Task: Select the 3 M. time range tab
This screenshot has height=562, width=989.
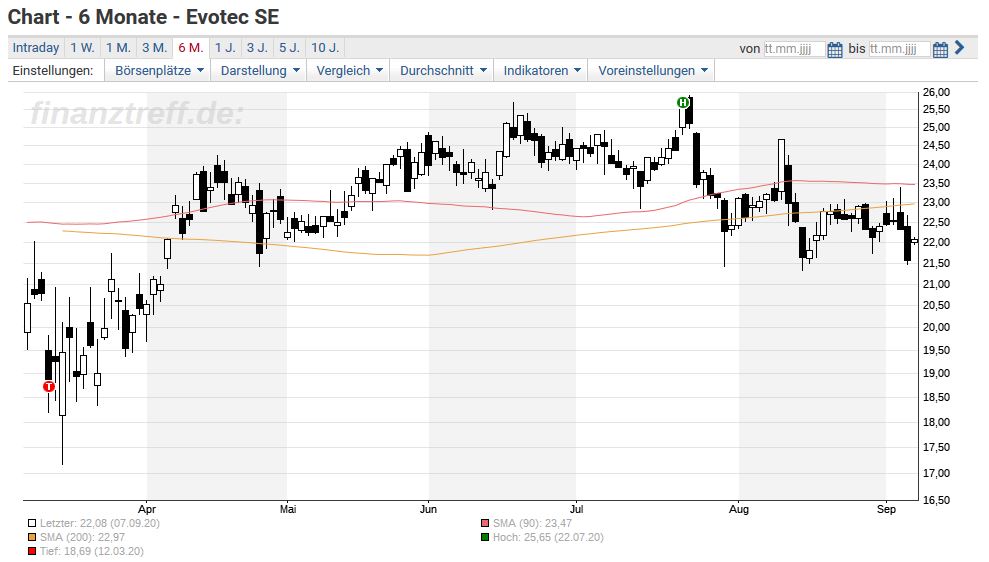Action: [155, 48]
